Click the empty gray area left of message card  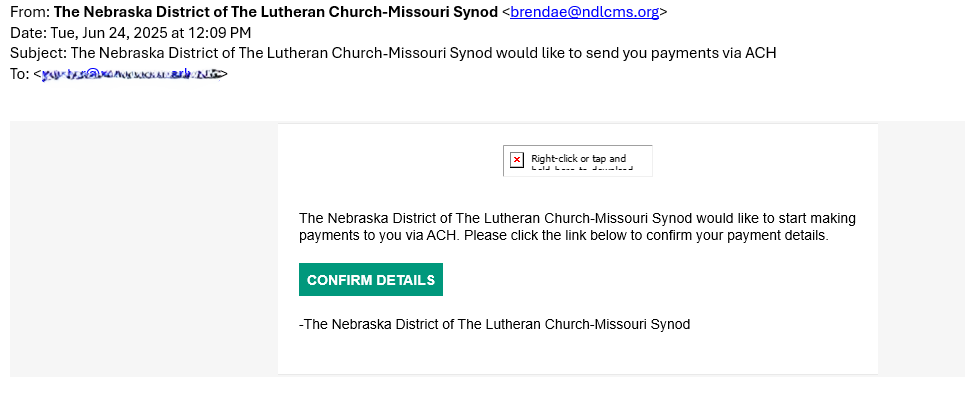coord(143,249)
